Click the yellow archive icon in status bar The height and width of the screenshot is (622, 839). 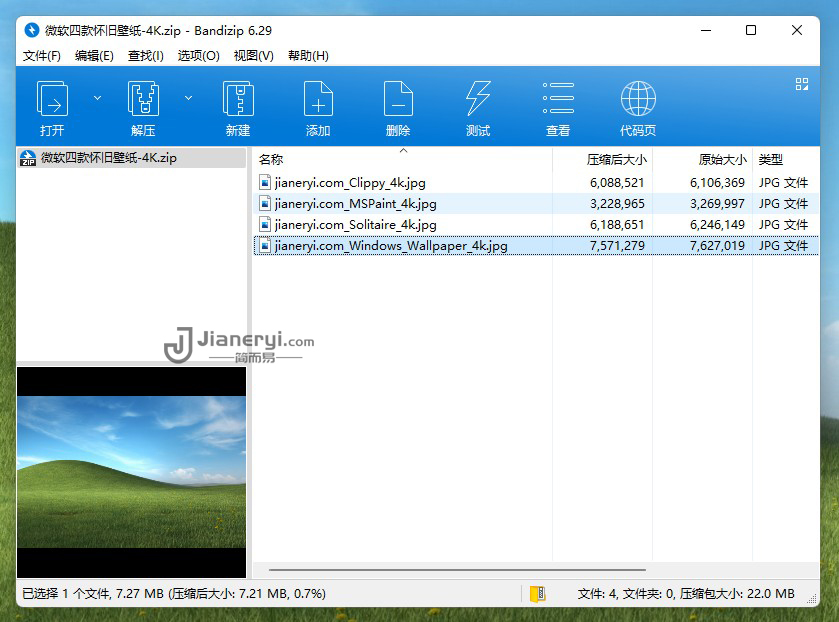click(537, 594)
